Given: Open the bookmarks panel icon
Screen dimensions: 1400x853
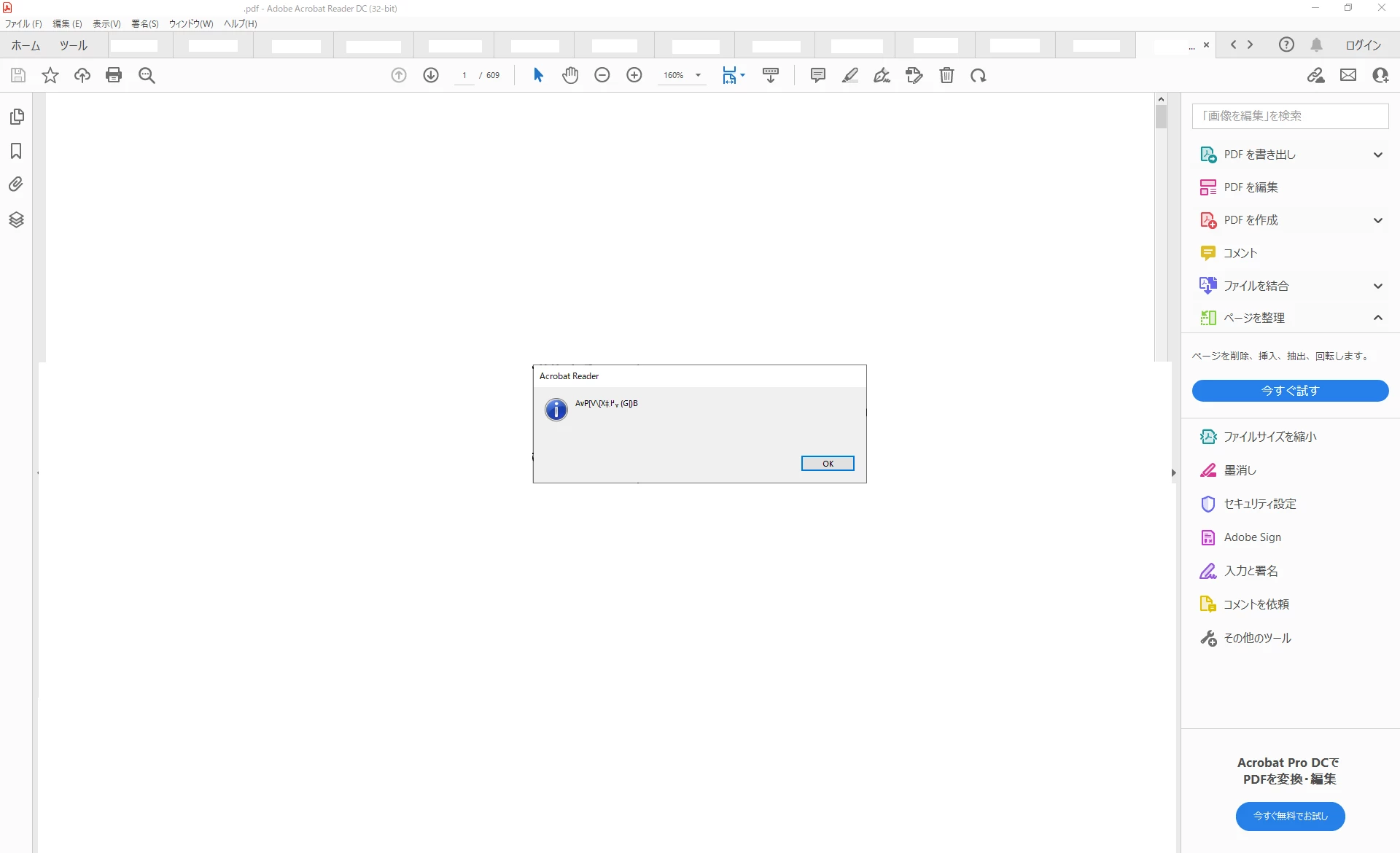Looking at the screenshot, I should point(16,151).
